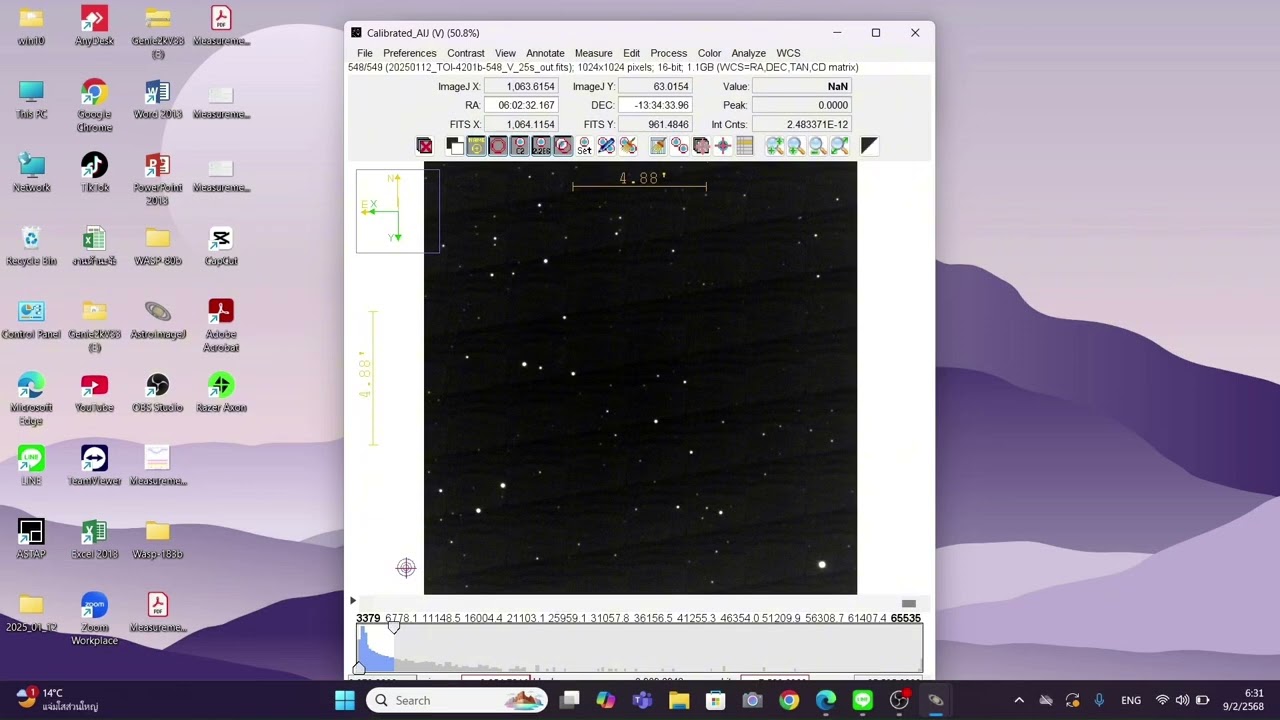This screenshot has height=720, width=1280.
Task: Click the zoom-out magnifier icon
Action: tap(818, 146)
